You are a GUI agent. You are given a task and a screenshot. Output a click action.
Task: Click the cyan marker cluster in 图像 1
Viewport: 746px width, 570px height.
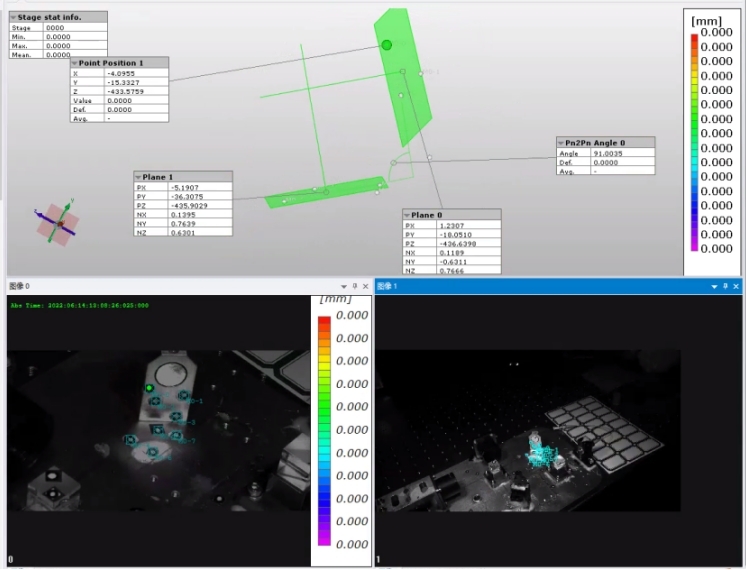tap(542, 456)
